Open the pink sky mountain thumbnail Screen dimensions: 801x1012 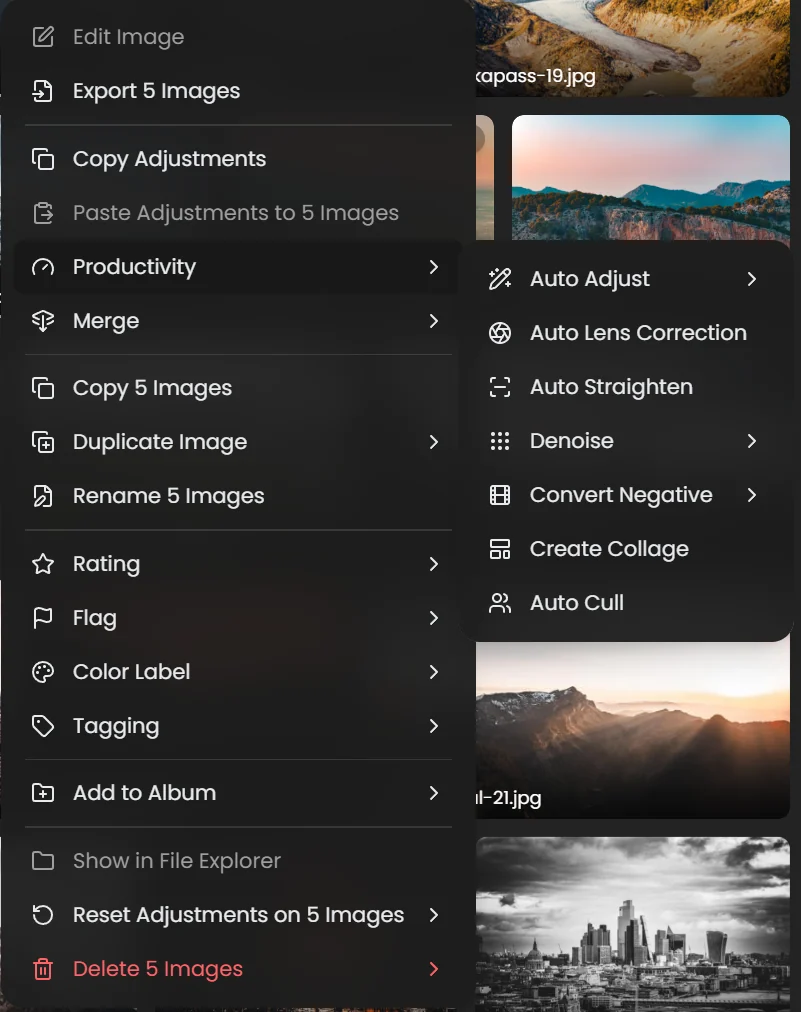[x=651, y=177]
